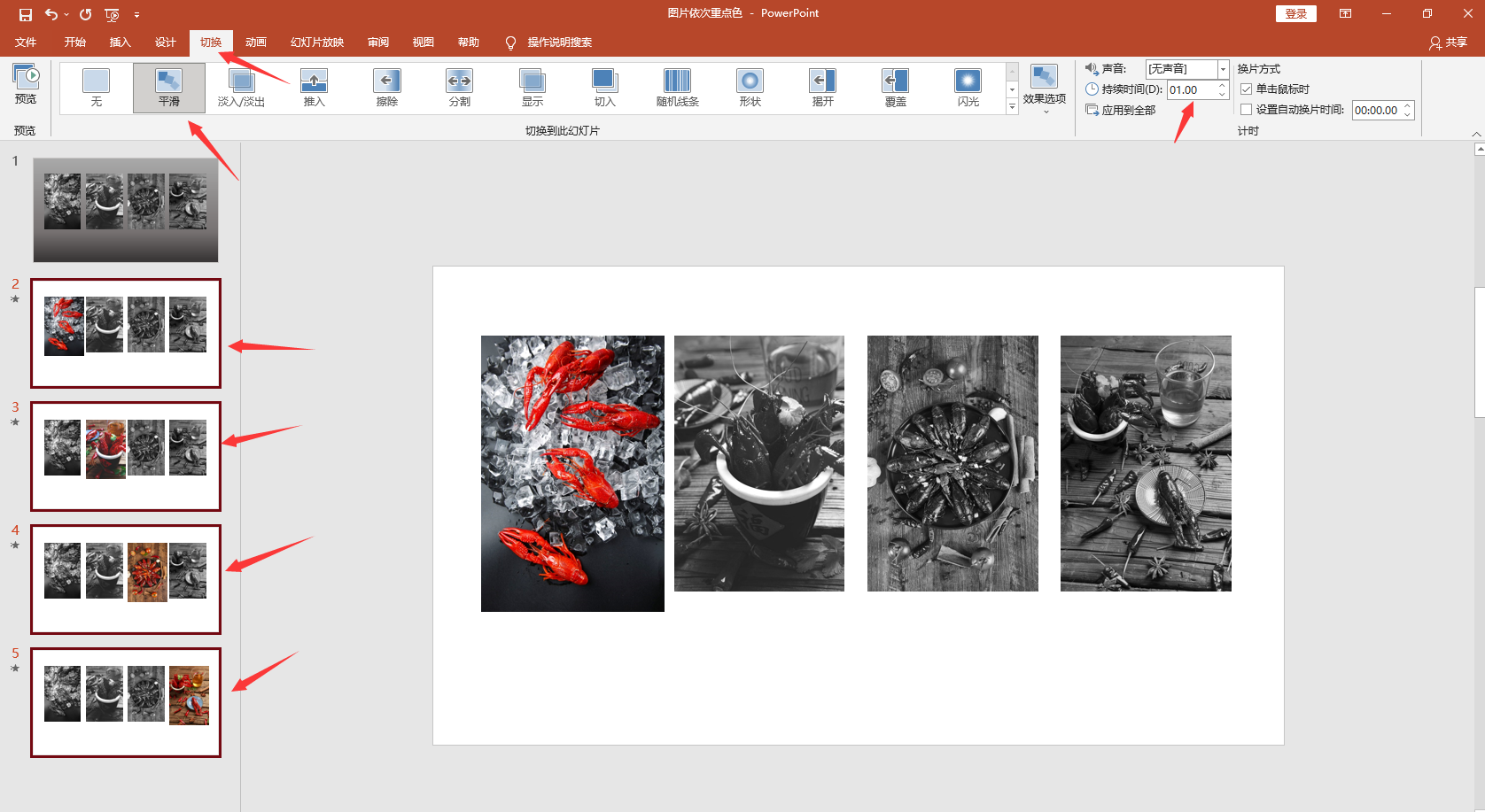Select the 形状 shape transition
The width and height of the screenshot is (1485, 812).
(750, 88)
